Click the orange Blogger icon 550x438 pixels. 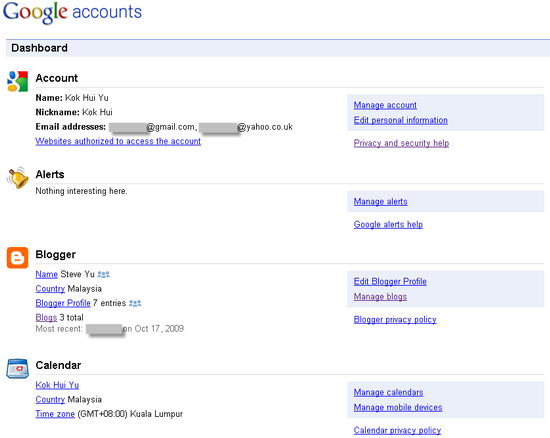pyautogui.click(x=17, y=258)
